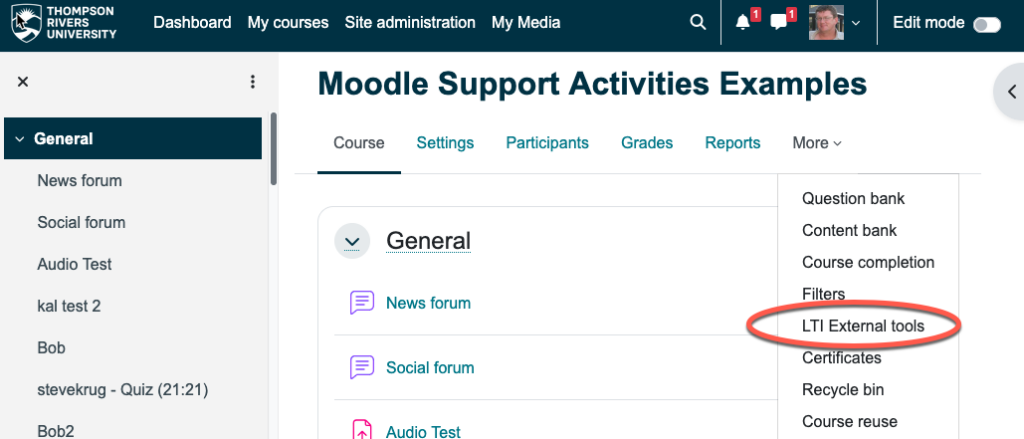Open course index options kebab menu
The width and height of the screenshot is (1024, 439).
[253, 82]
